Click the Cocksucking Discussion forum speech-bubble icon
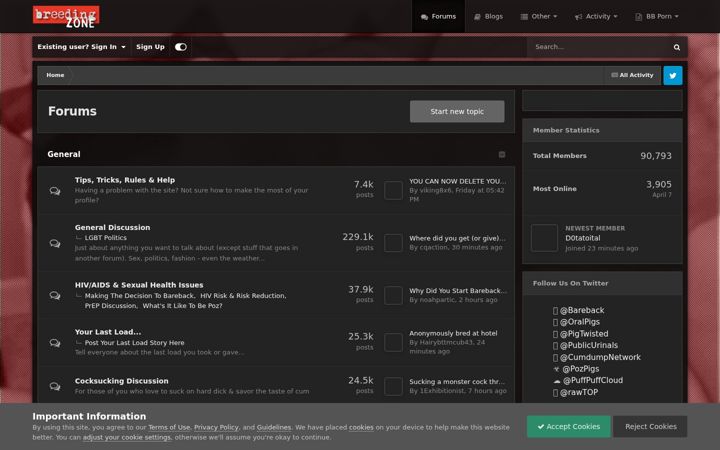The height and width of the screenshot is (450, 720). [x=55, y=386]
